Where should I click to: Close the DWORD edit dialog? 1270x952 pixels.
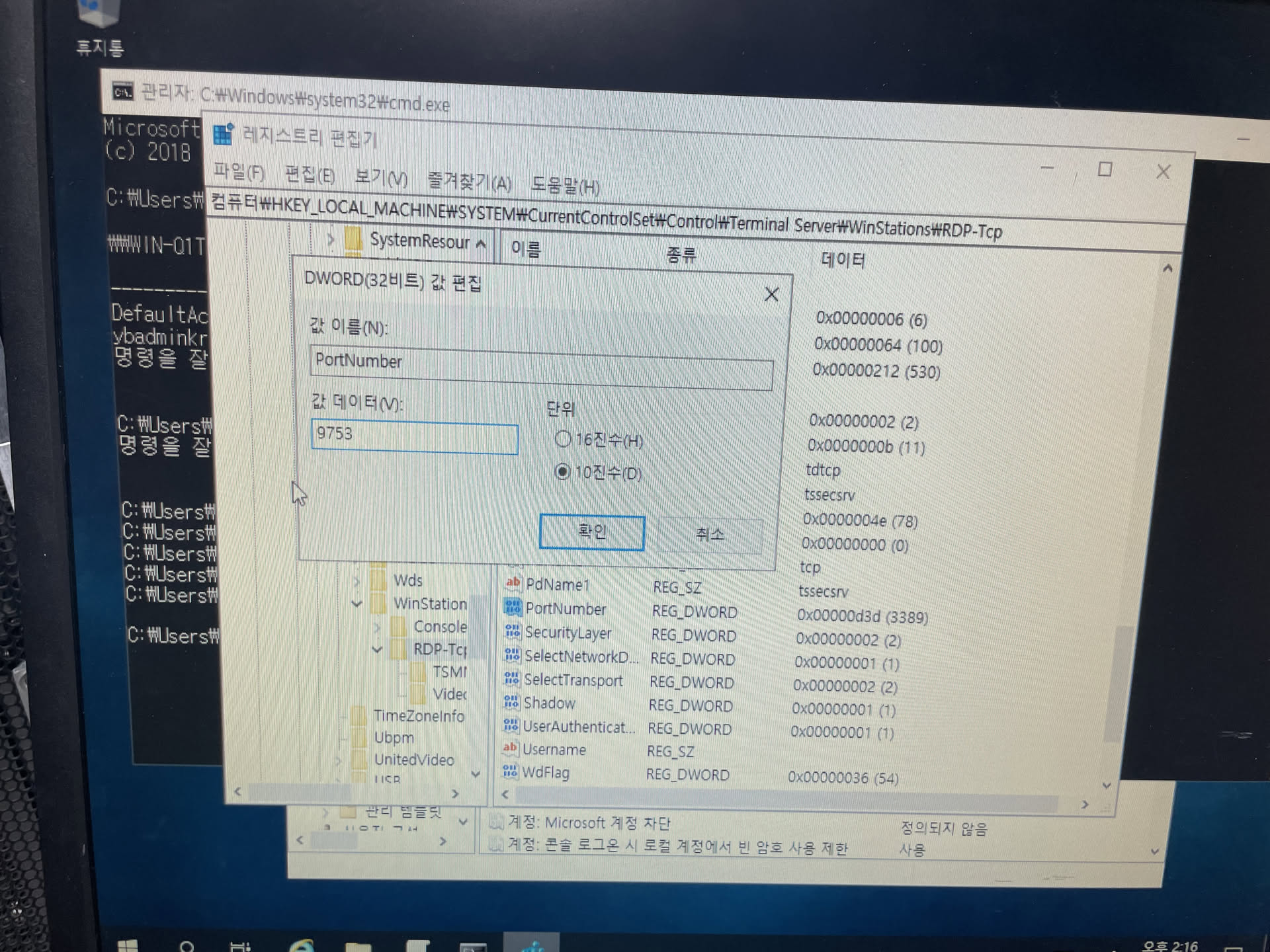coord(771,294)
